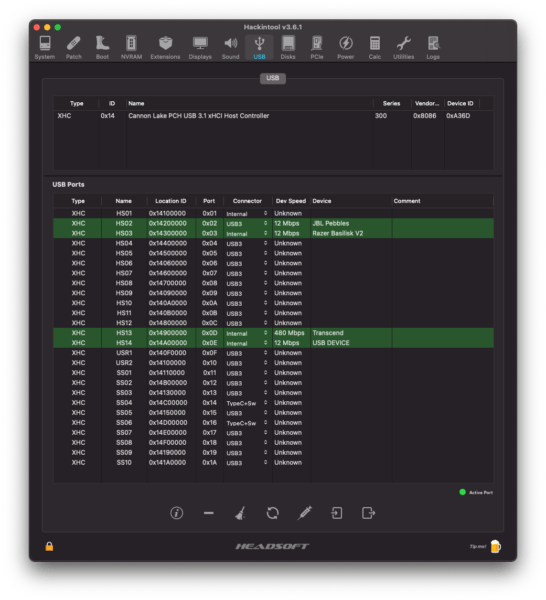Switch to the Patch section

(x=73, y=47)
